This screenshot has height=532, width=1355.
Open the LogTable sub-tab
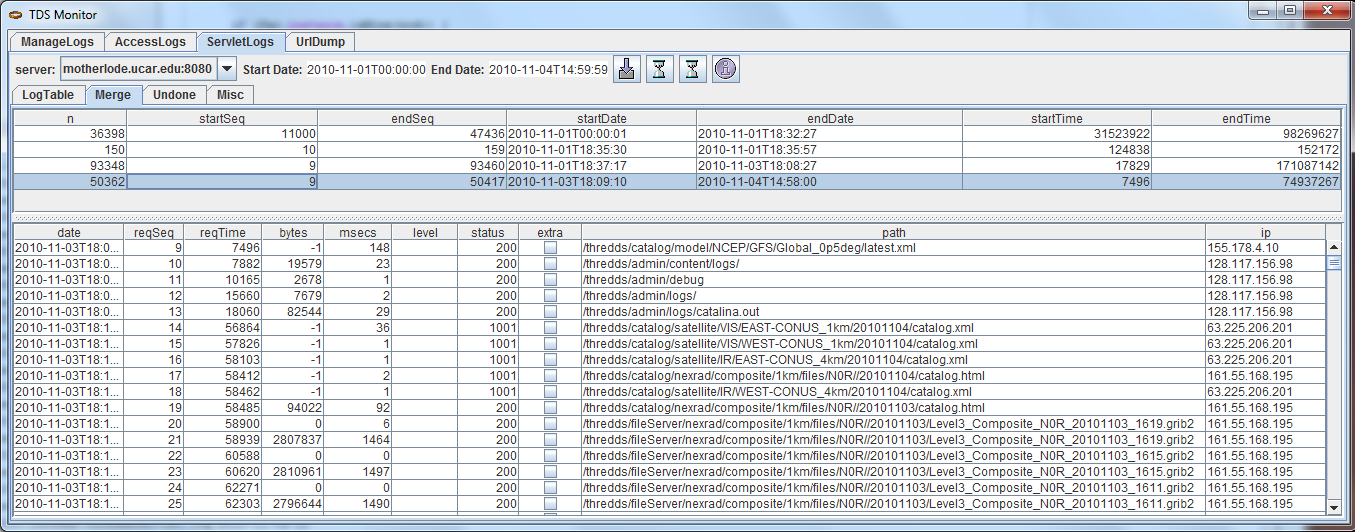point(48,95)
